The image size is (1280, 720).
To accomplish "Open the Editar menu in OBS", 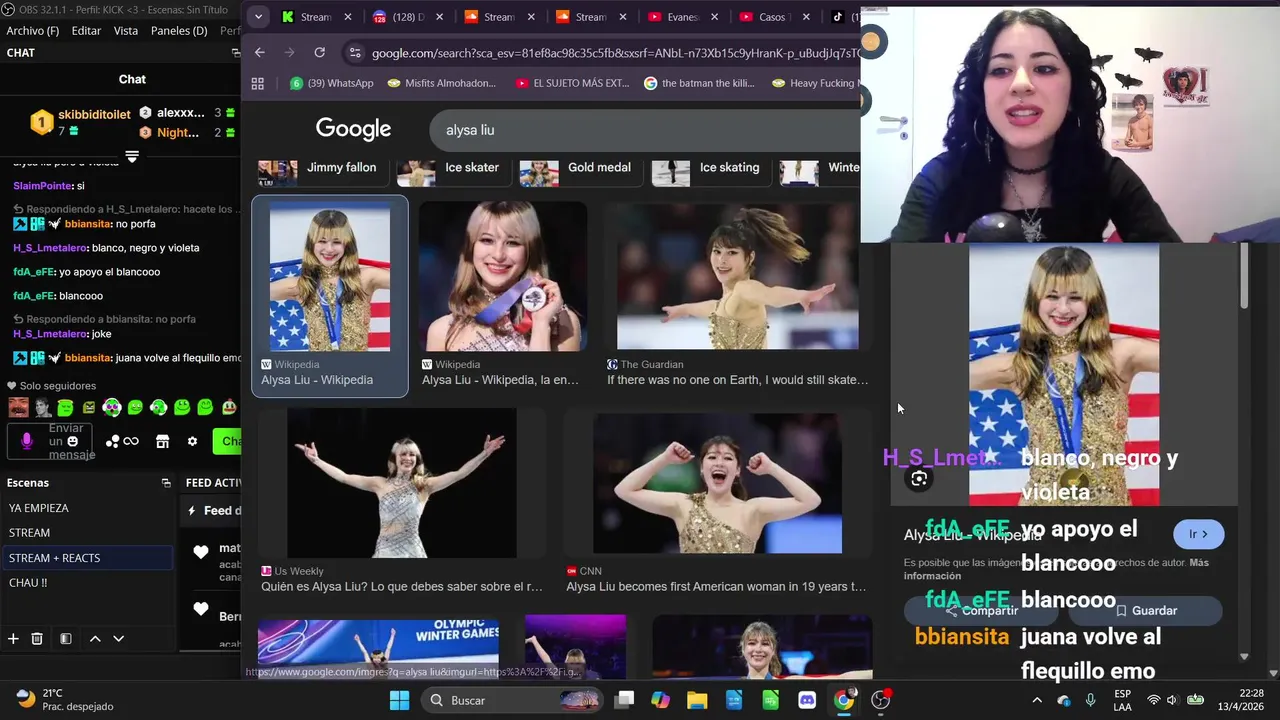I will (86, 31).
